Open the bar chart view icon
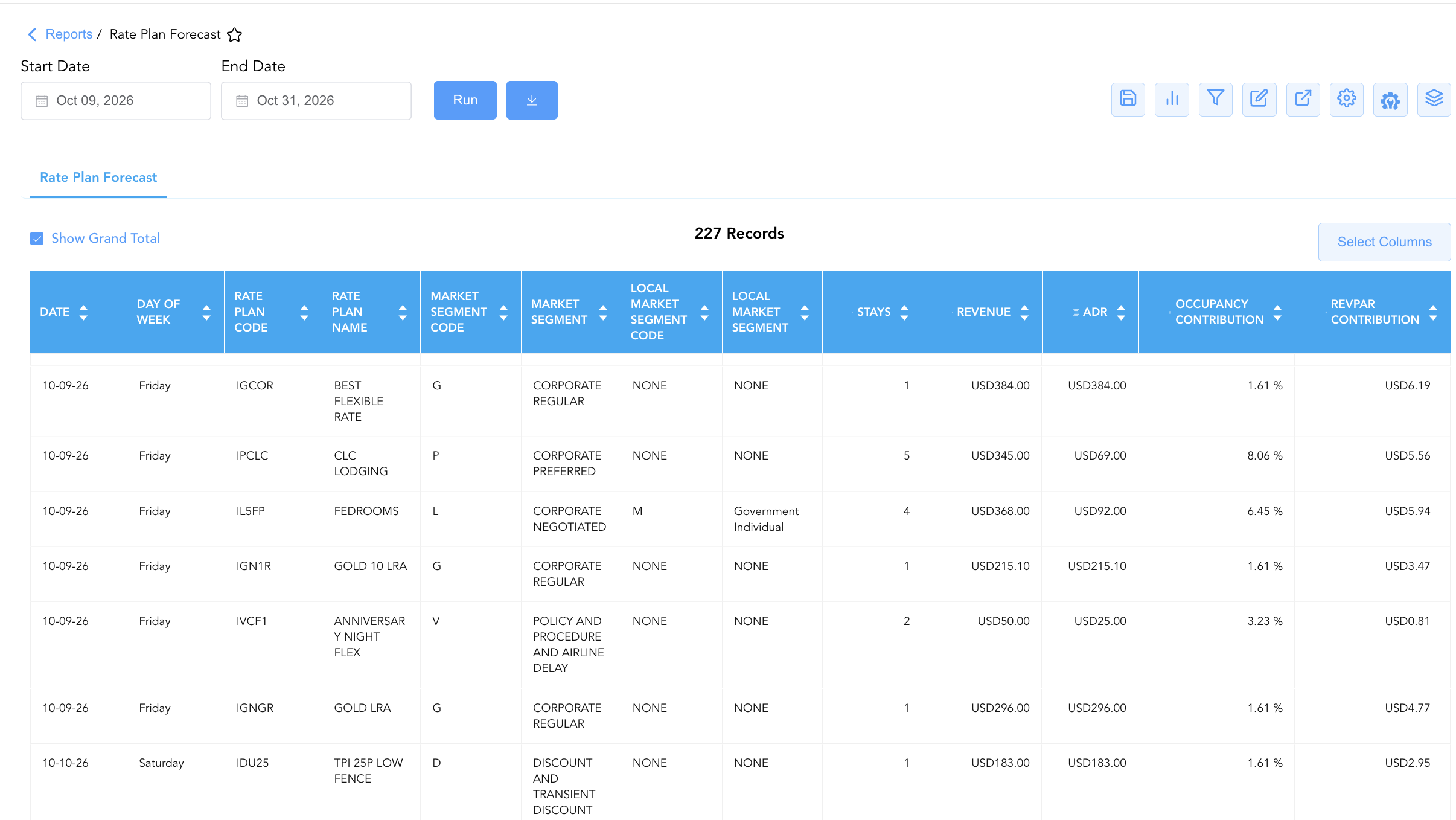Viewport: 1456px width, 820px height. pyautogui.click(x=1172, y=100)
